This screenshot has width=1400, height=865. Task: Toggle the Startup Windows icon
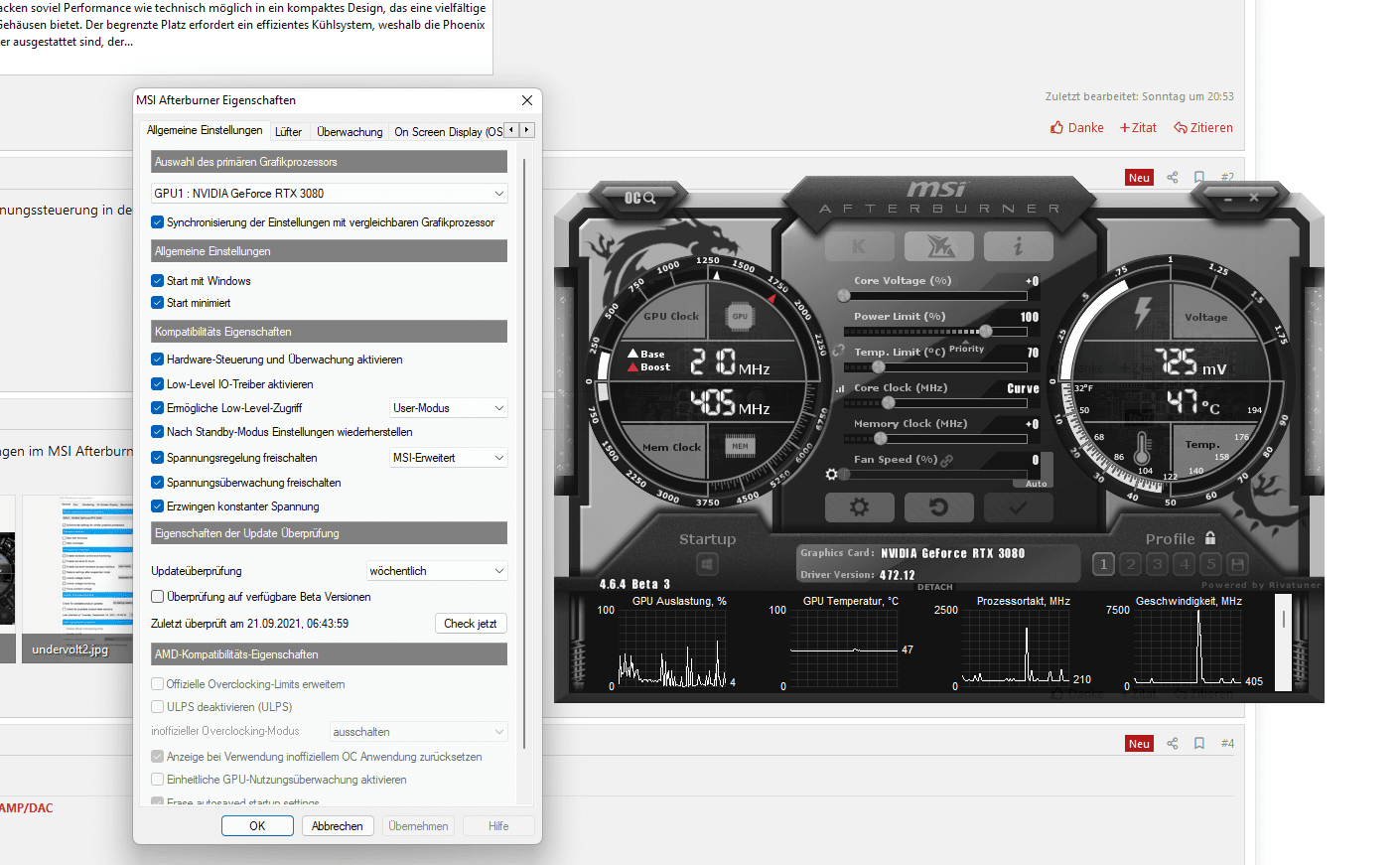click(707, 564)
